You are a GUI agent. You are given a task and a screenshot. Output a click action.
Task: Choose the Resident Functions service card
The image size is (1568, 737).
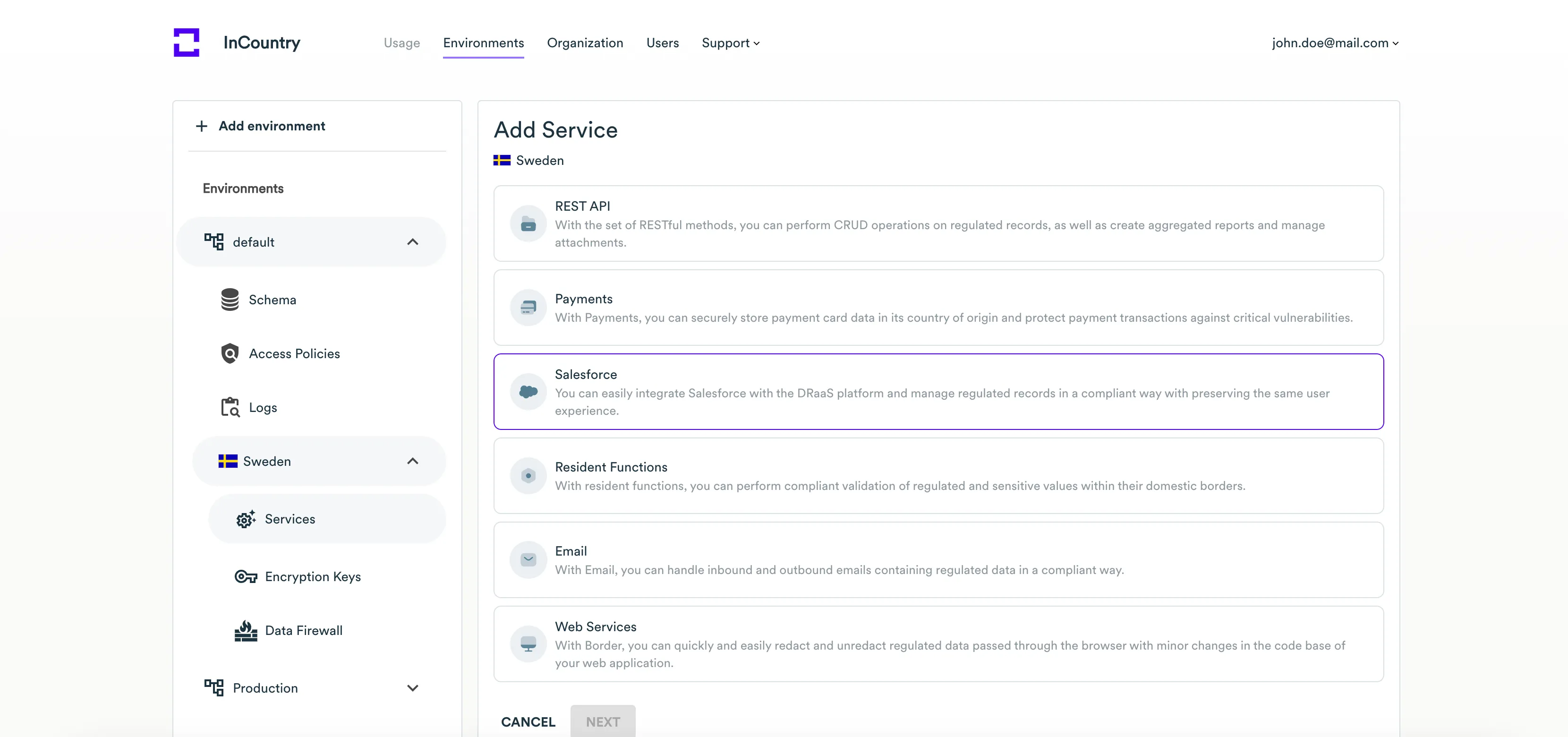point(938,476)
